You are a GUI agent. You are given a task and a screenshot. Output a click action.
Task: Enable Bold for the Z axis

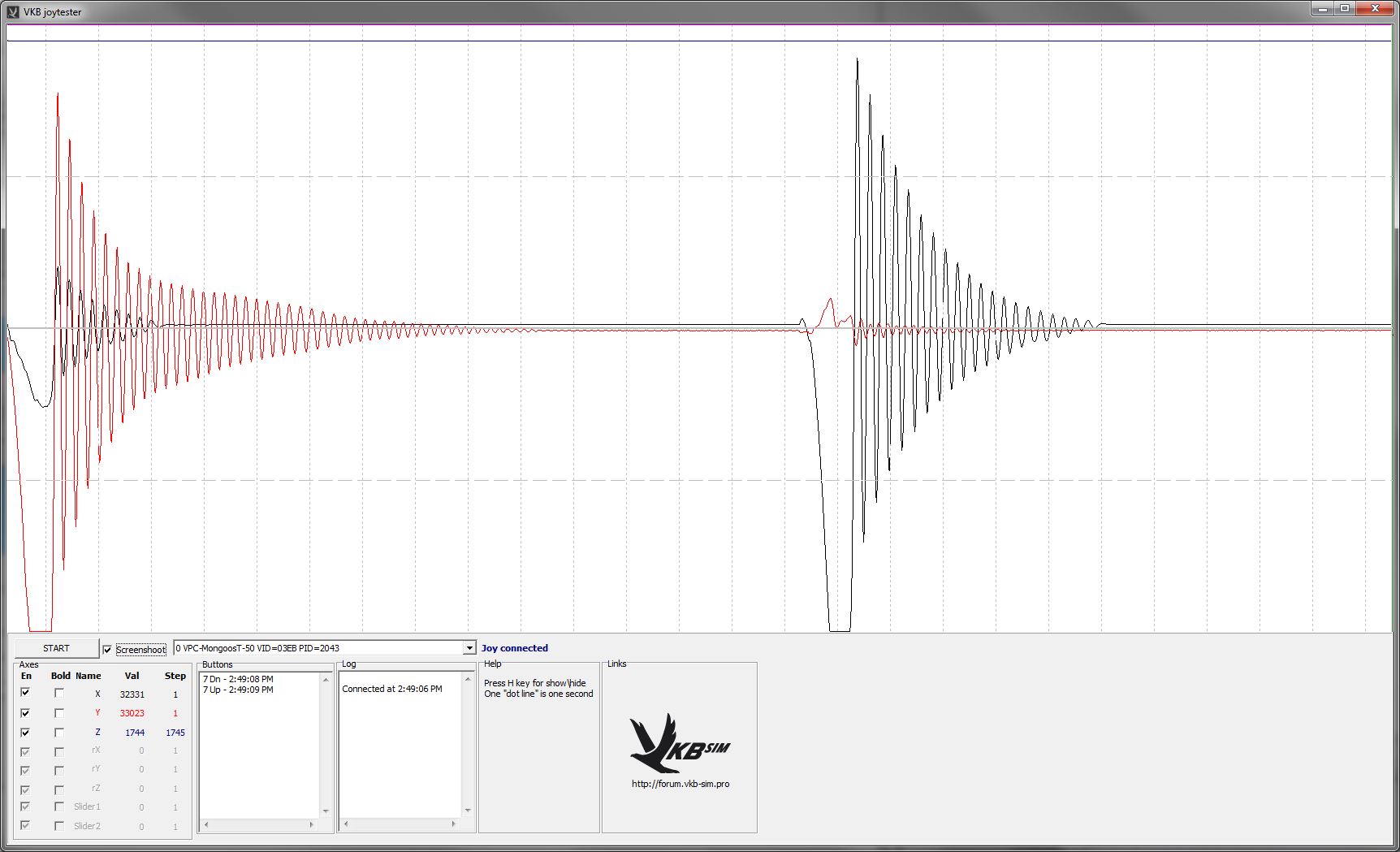point(59,732)
